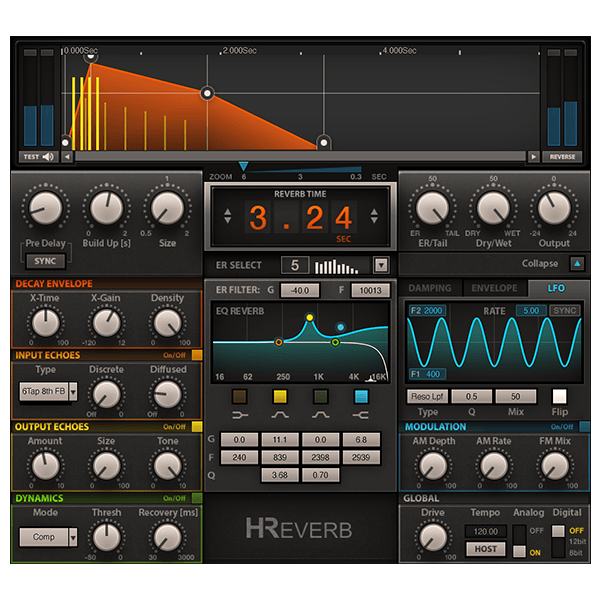
Task: Click the horizontal scrollbar under the envelope graph
Action: 300,157
